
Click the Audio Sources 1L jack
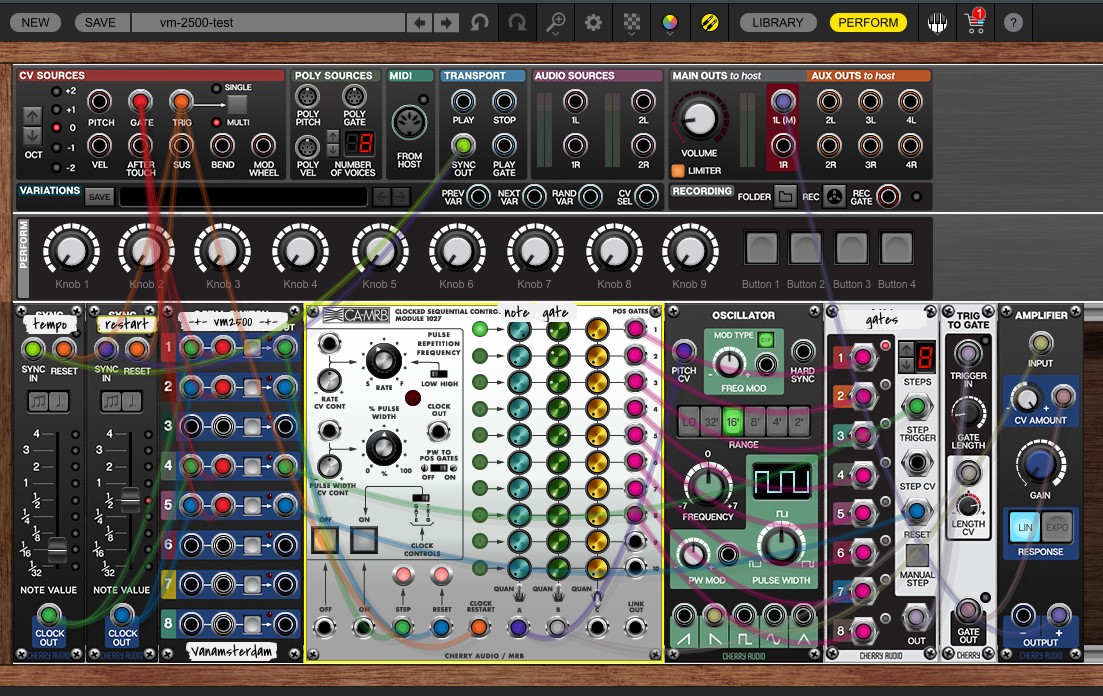click(x=575, y=102)
